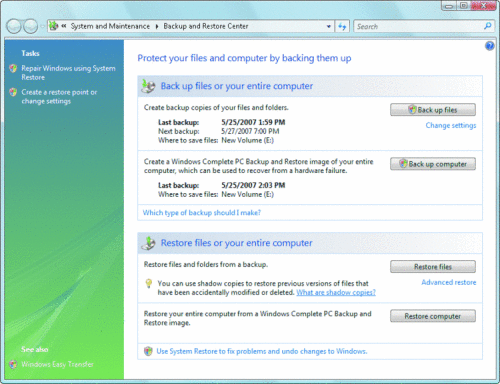
Task: Click the Forward navigation round button
Action: point(31,26)
